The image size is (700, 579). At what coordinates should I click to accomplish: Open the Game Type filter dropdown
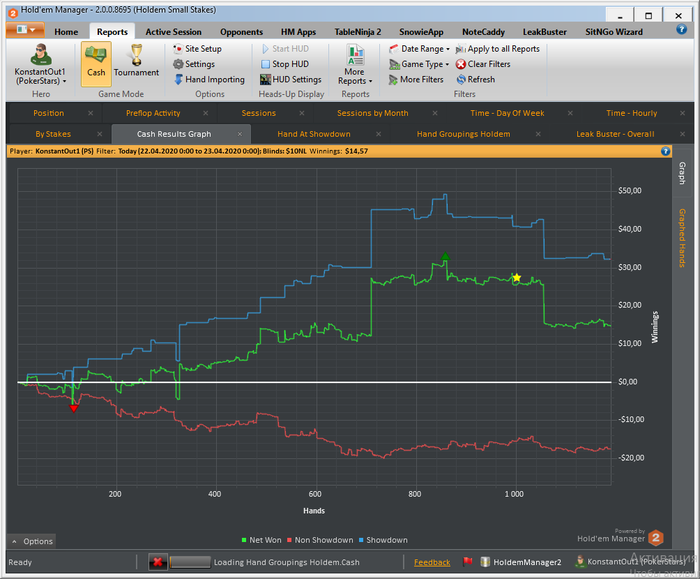point(419,64)
